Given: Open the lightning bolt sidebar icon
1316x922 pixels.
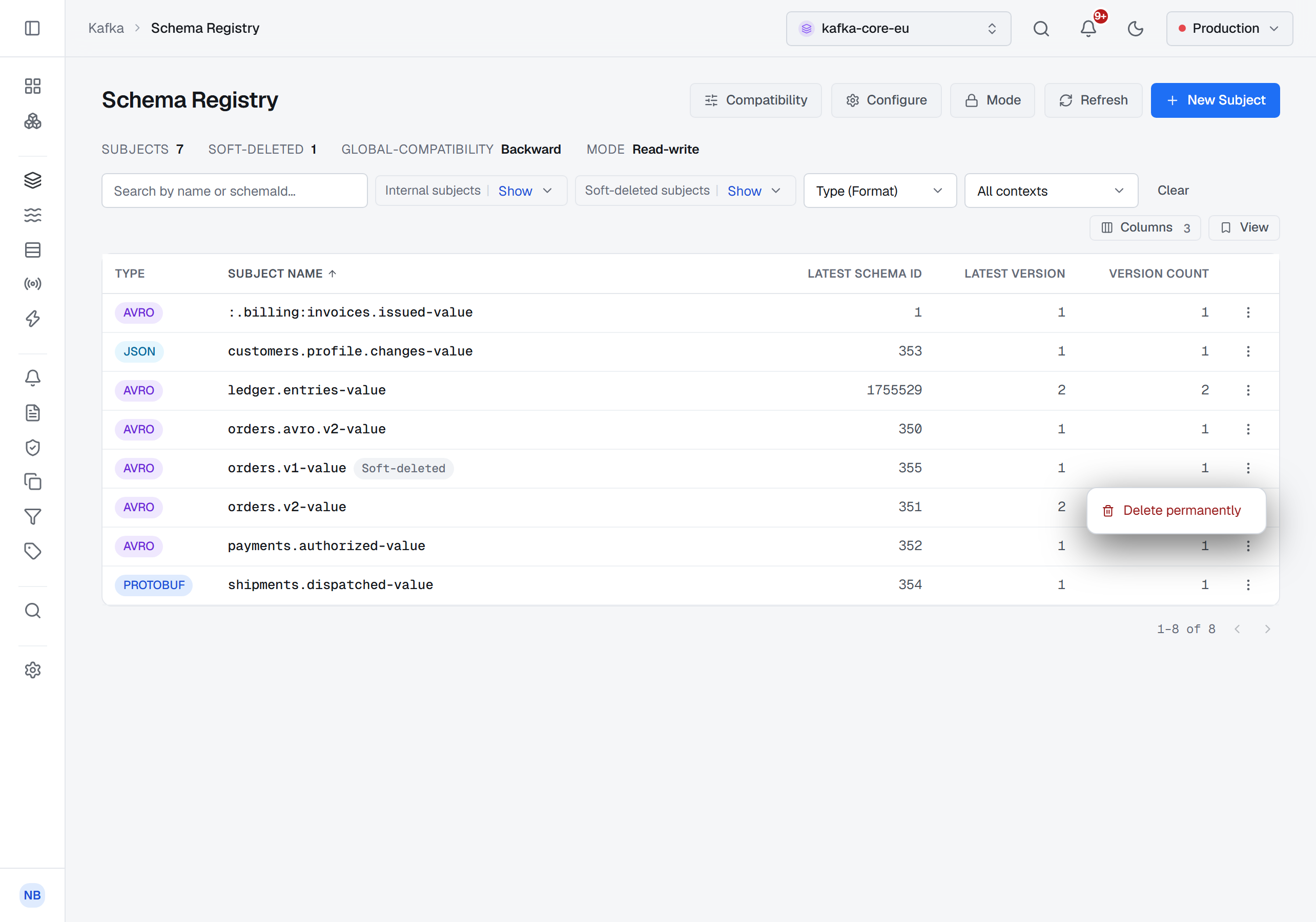Looking at the screenshot, I should tap(33, 319).
